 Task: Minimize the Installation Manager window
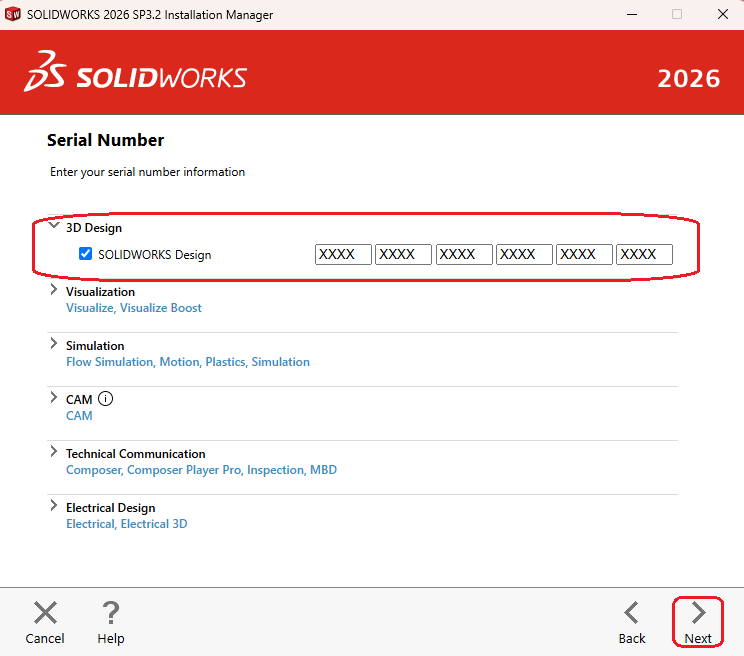pos(632,14)
